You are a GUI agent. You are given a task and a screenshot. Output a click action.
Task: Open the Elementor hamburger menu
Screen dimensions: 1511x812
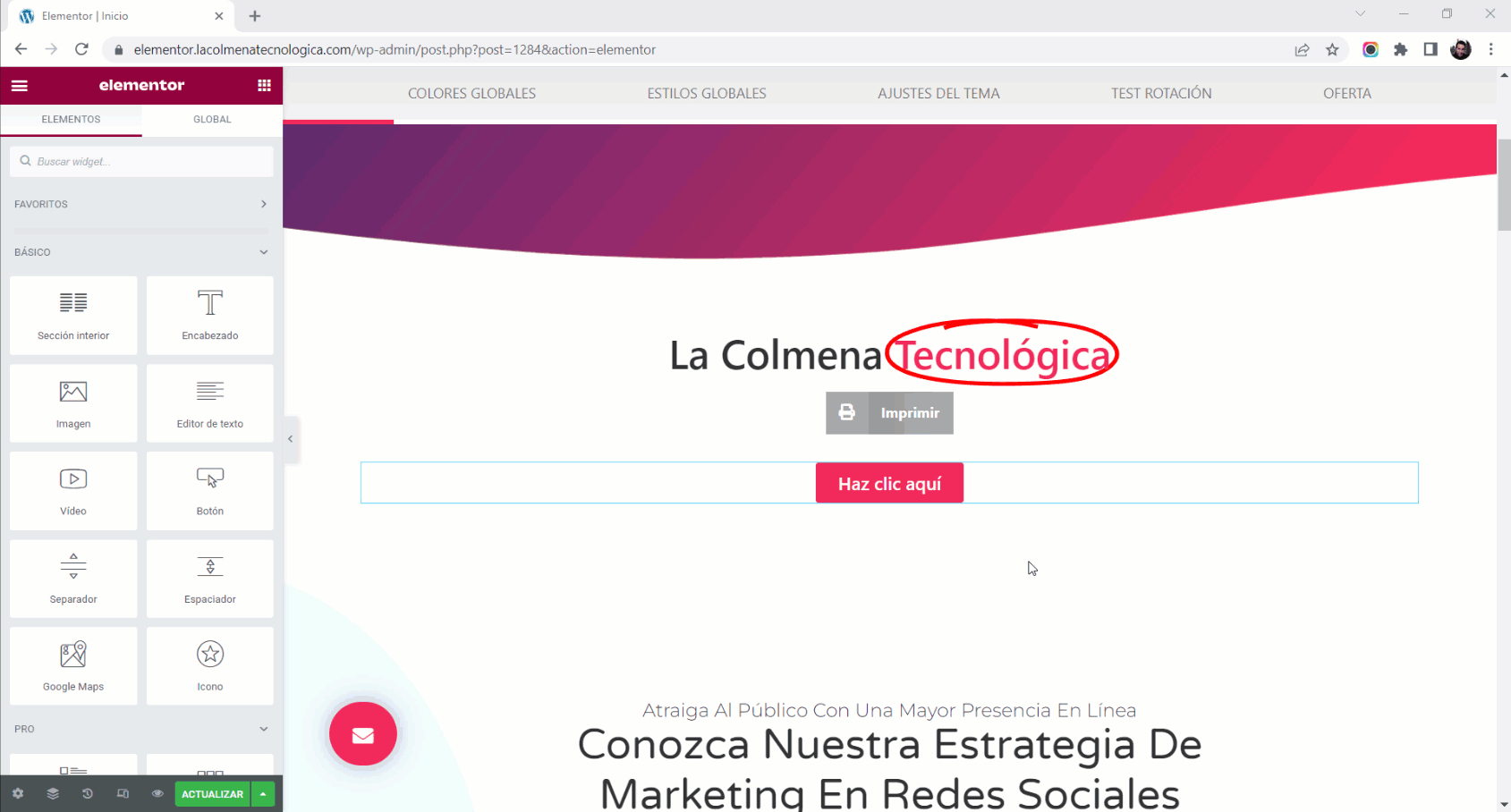pos(19,86)
